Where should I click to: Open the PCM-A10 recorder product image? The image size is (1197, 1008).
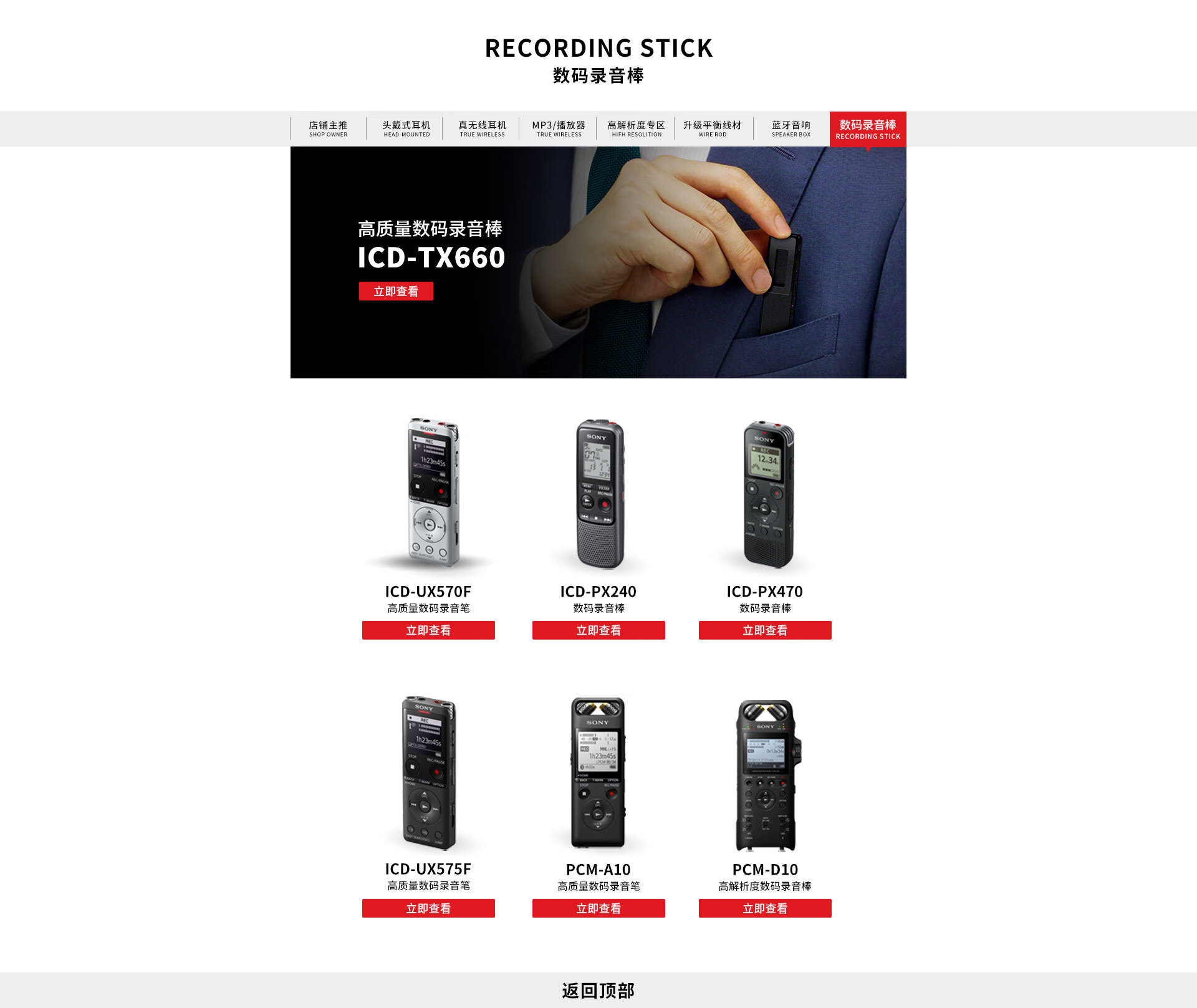(x=598, y=773)
